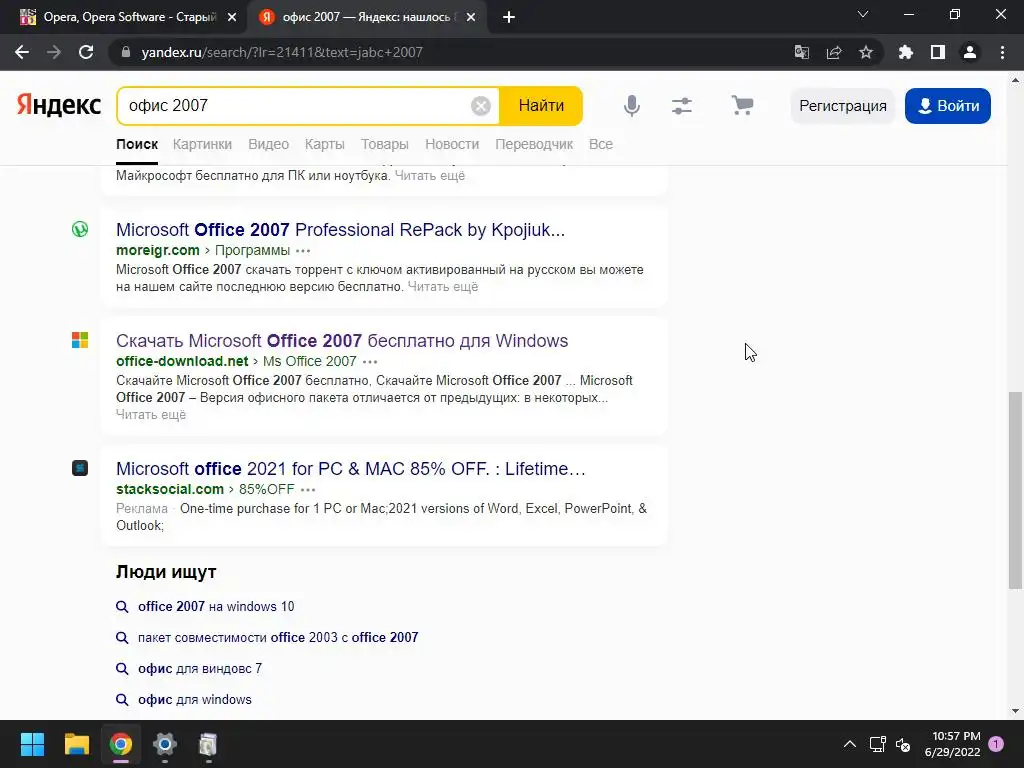The image size is (1024, 768).
Task: Switch to Карты results
Action: (x=325, y=144)
